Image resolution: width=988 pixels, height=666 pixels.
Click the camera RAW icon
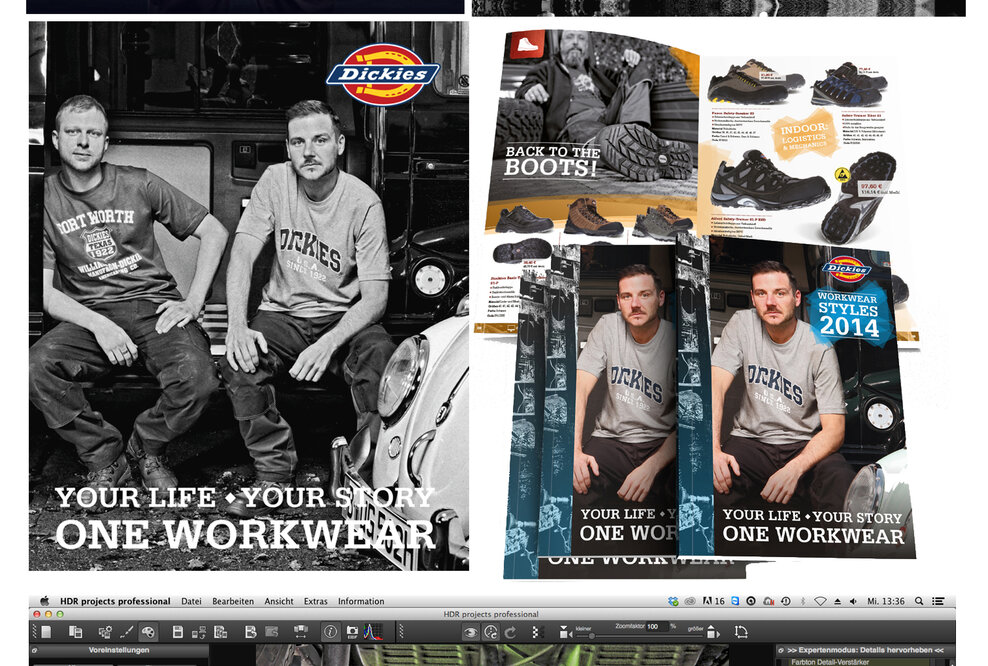tap(352, 632)
